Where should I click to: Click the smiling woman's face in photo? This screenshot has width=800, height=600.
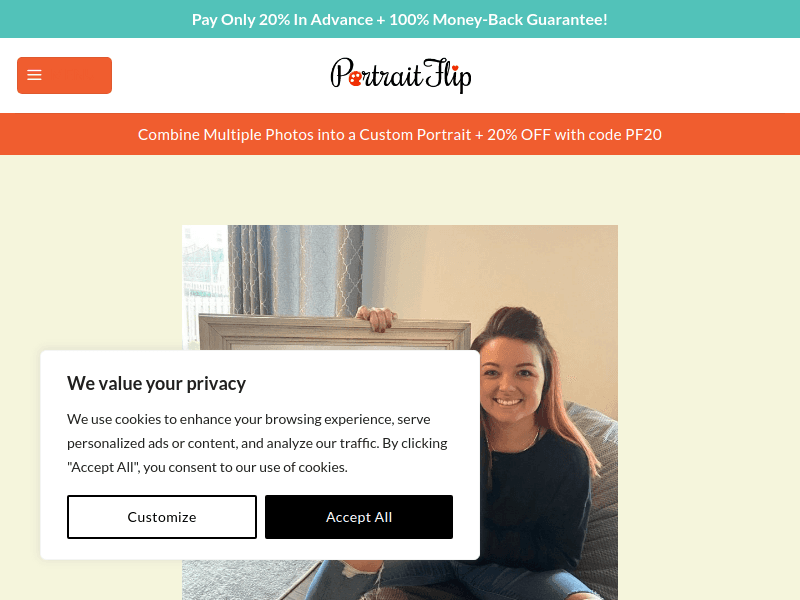tap(510, 377)
